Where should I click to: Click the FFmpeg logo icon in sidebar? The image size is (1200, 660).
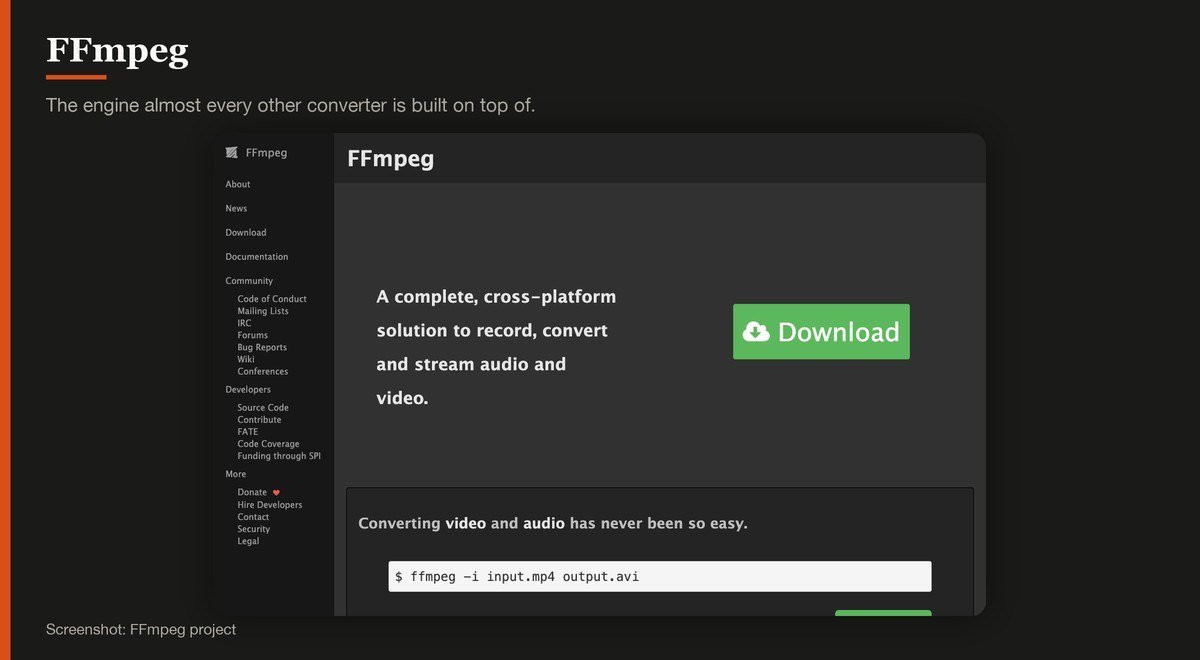(232, 153)
